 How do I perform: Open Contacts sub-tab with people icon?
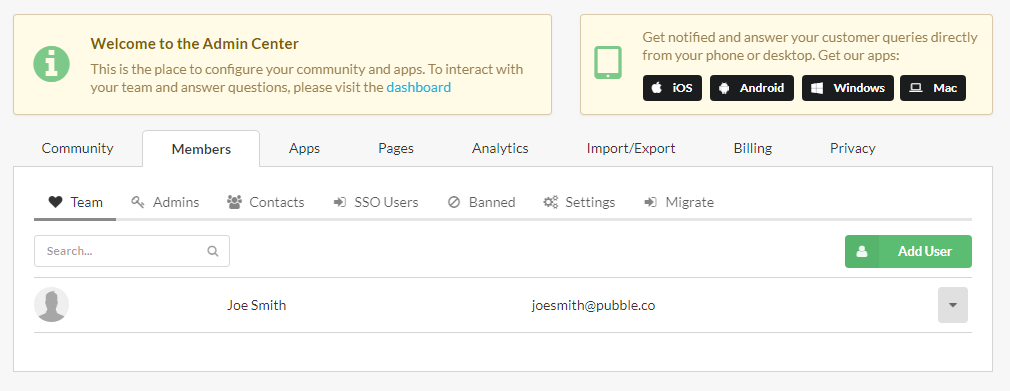tap(265, 202)
